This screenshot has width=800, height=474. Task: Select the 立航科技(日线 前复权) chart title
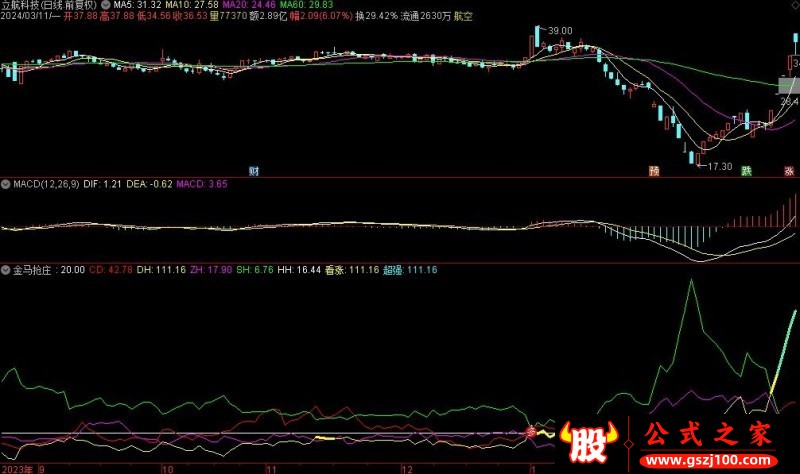coord(49,5)
